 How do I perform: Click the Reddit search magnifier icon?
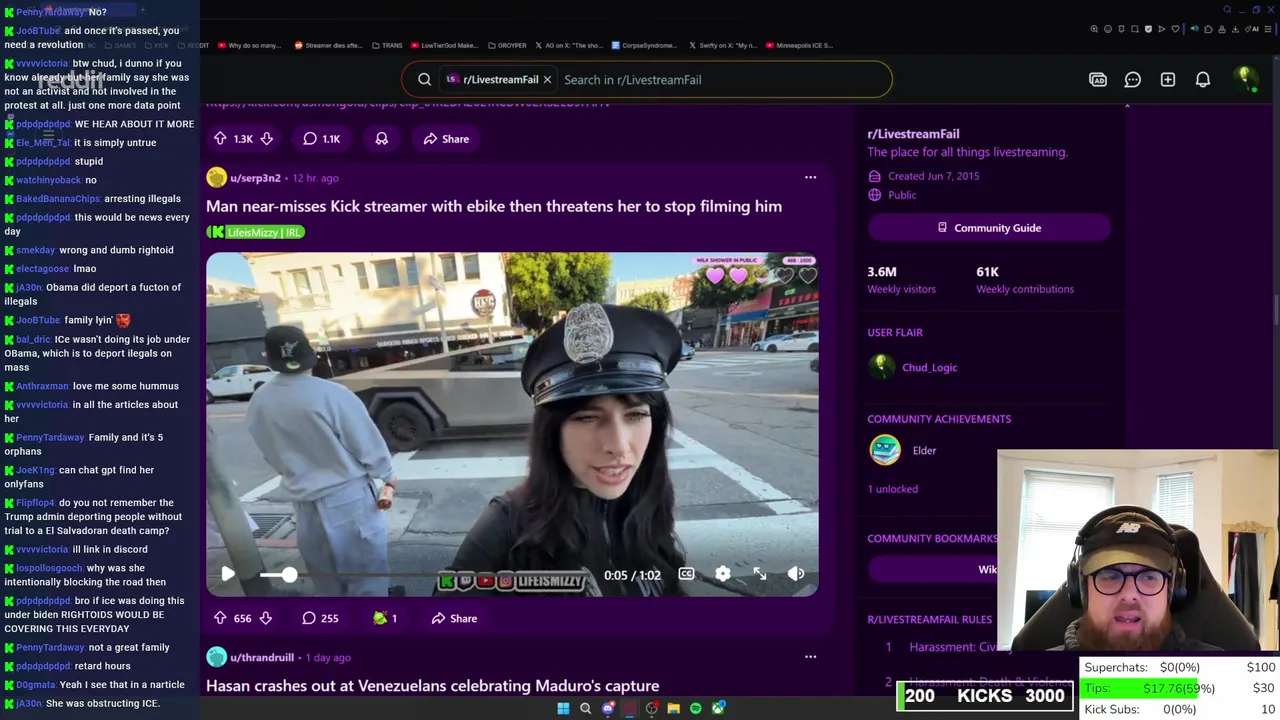tap(425, 80)
